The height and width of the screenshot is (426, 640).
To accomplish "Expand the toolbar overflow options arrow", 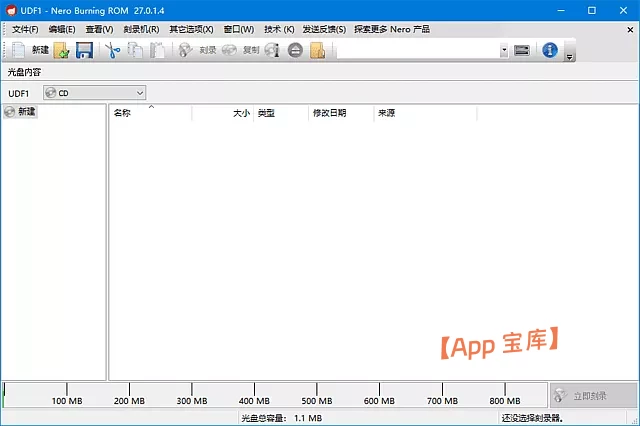I will click(x=569, y=57).
